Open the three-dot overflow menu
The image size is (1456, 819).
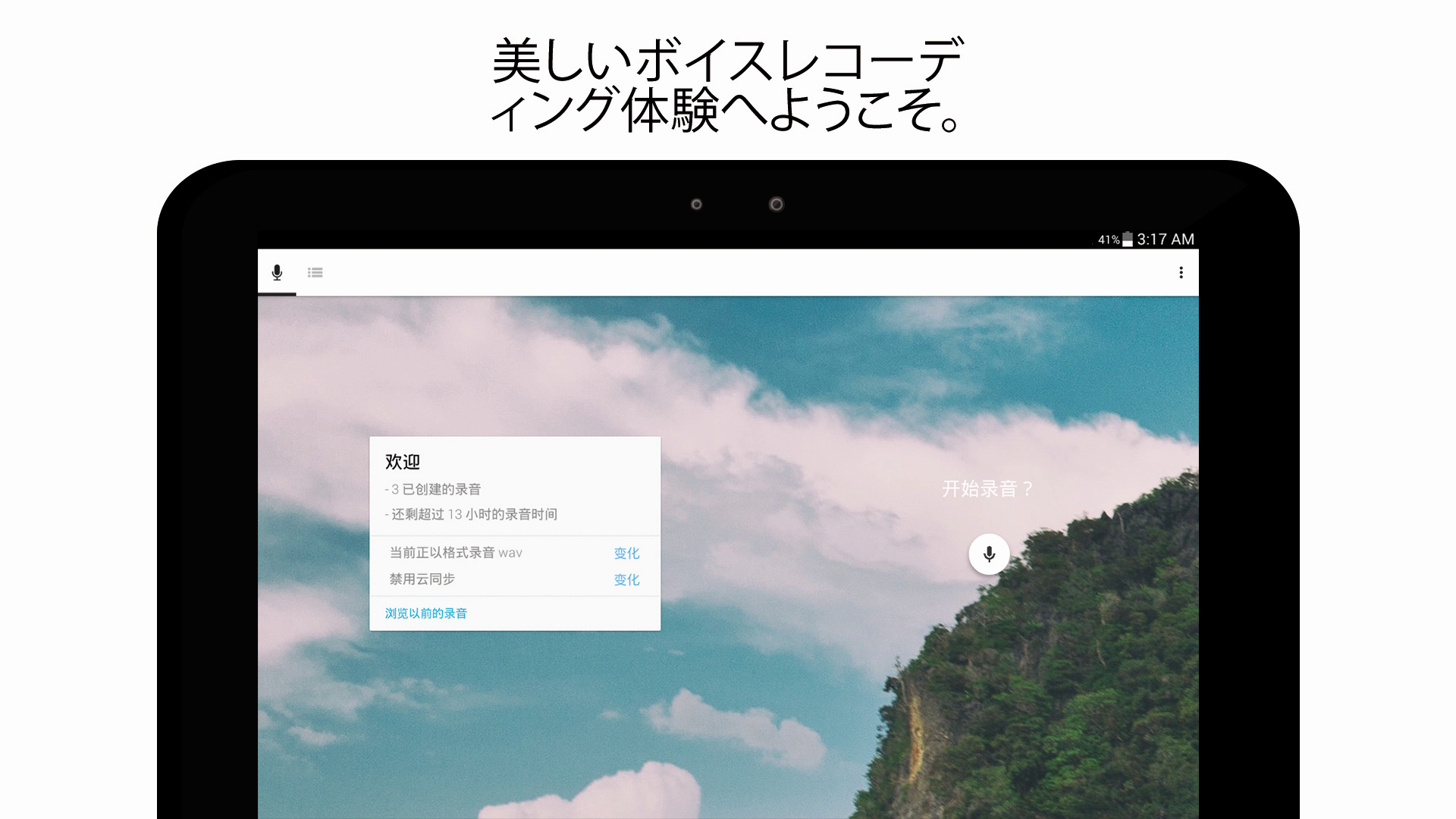coord(1181,272)
